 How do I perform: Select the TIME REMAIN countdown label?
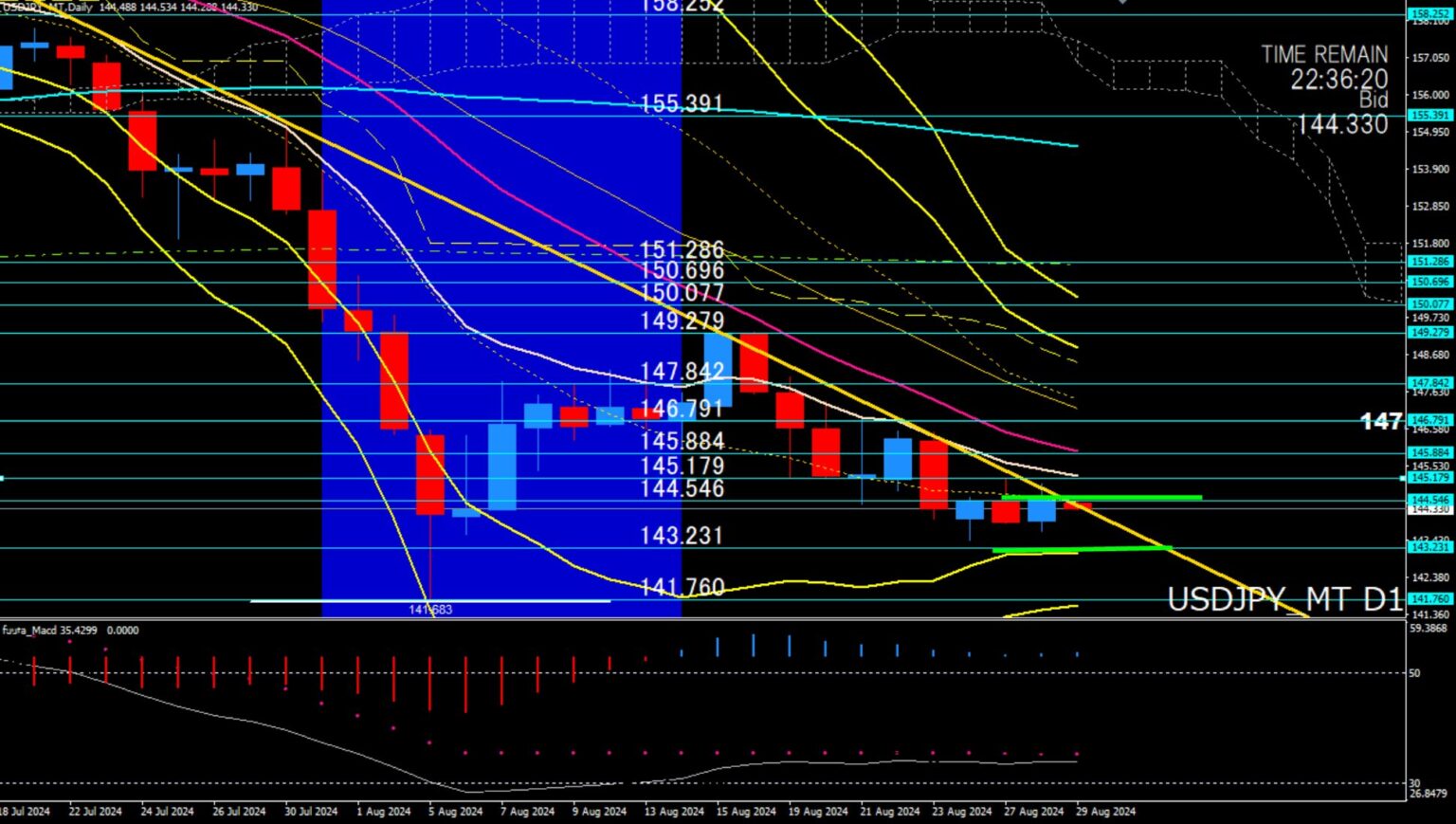coord(1323,55)
